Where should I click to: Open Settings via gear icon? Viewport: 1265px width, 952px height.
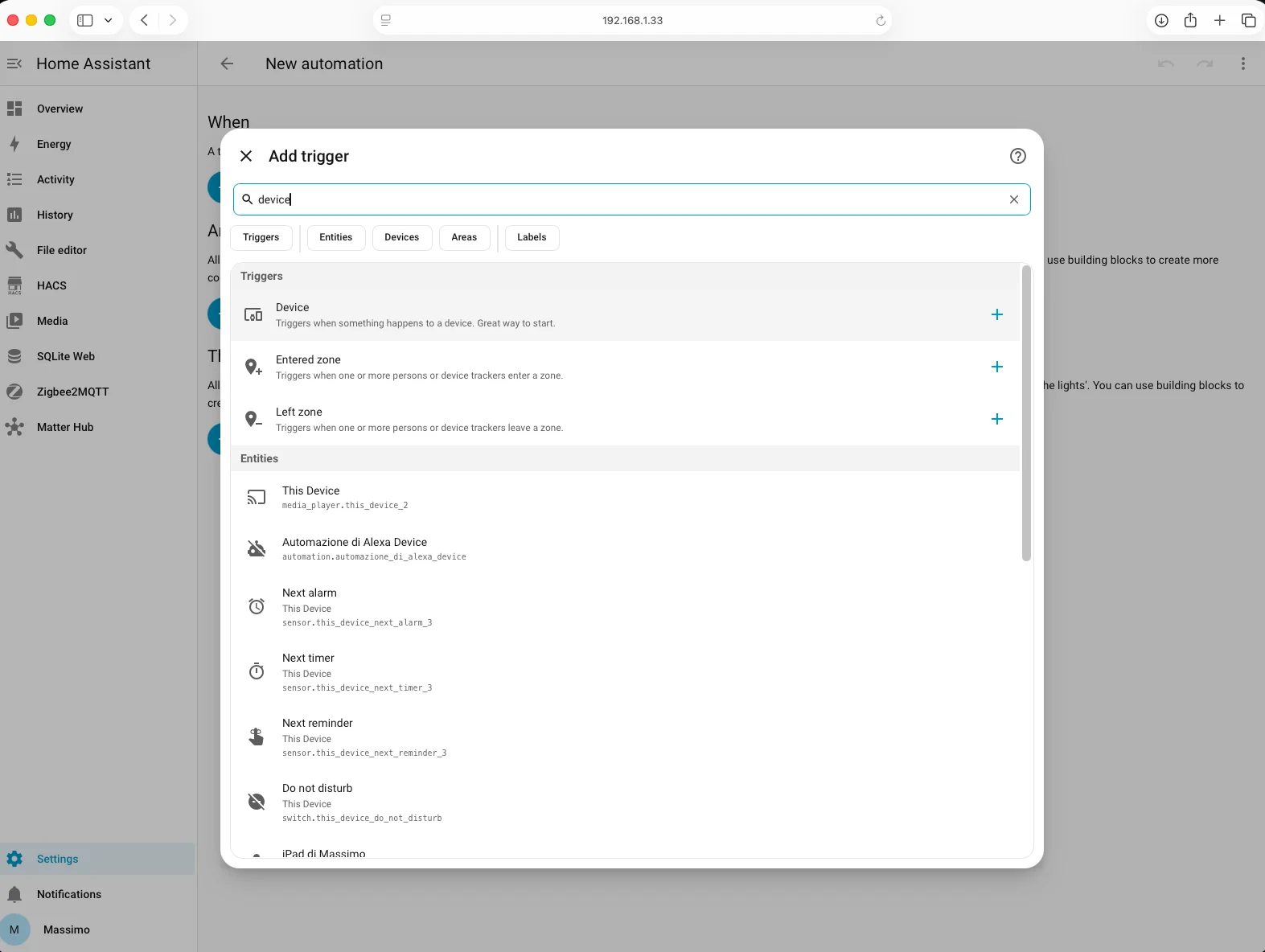[14, 859]
